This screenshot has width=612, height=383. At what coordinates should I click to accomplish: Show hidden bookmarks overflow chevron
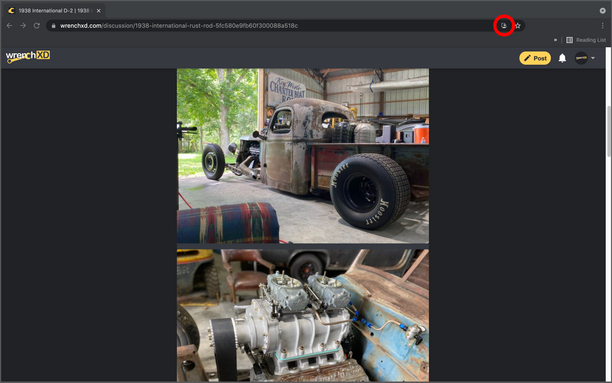coord(555,40)
